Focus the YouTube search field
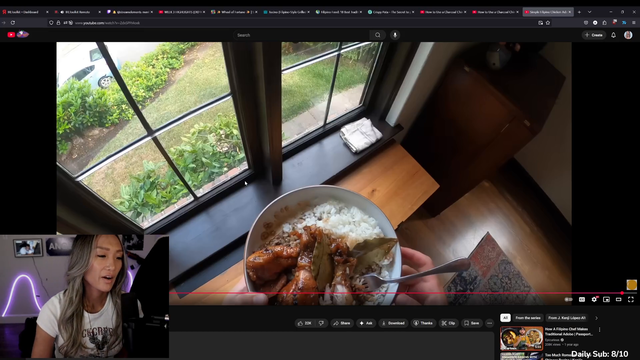 (301, 35)
